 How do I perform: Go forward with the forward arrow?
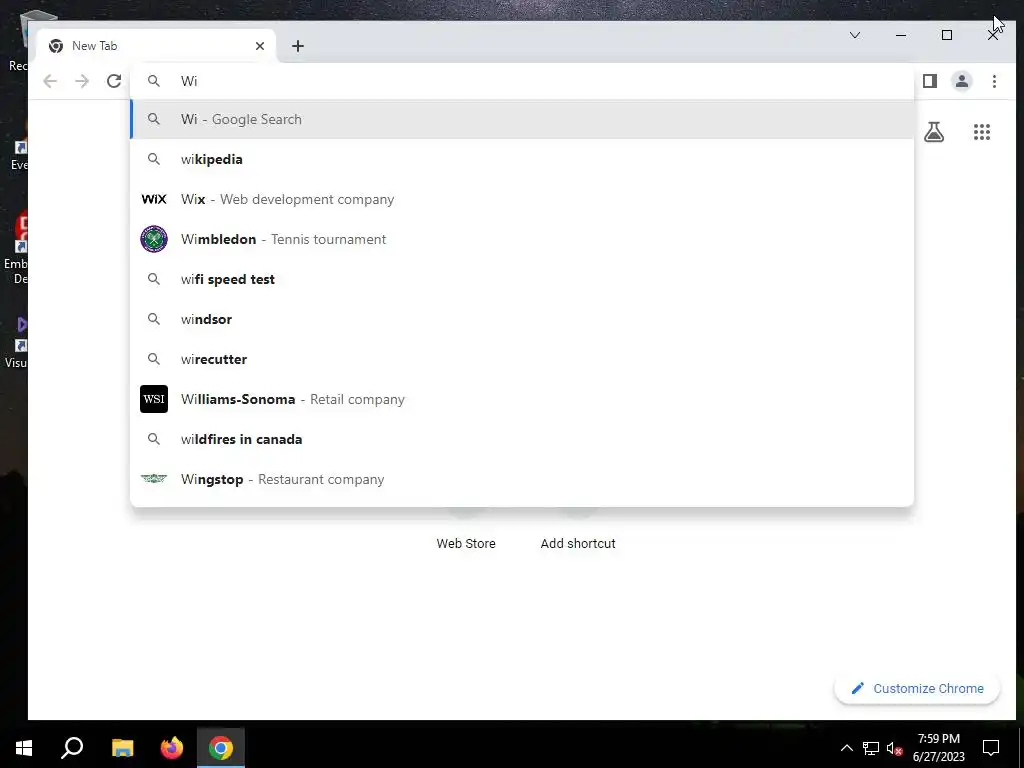pyautogui.click(x=82, y=81)
